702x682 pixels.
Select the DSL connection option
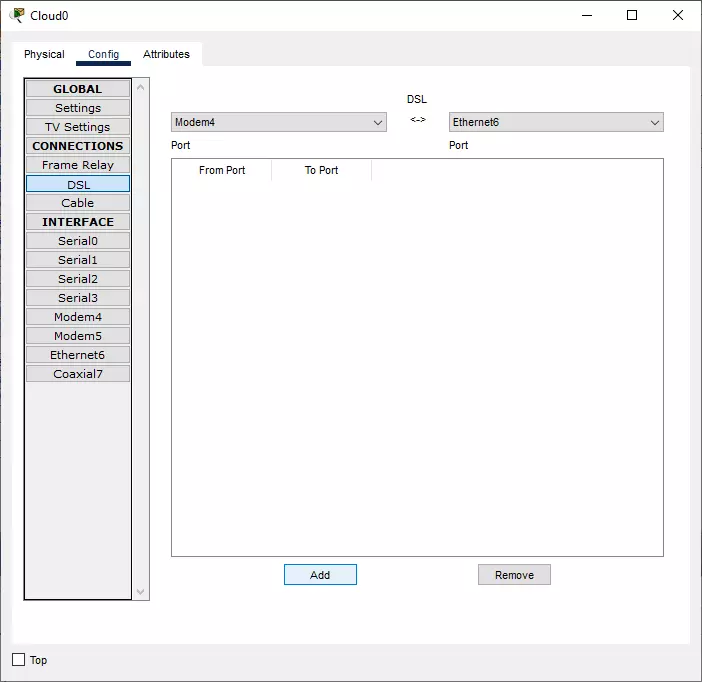78,184
